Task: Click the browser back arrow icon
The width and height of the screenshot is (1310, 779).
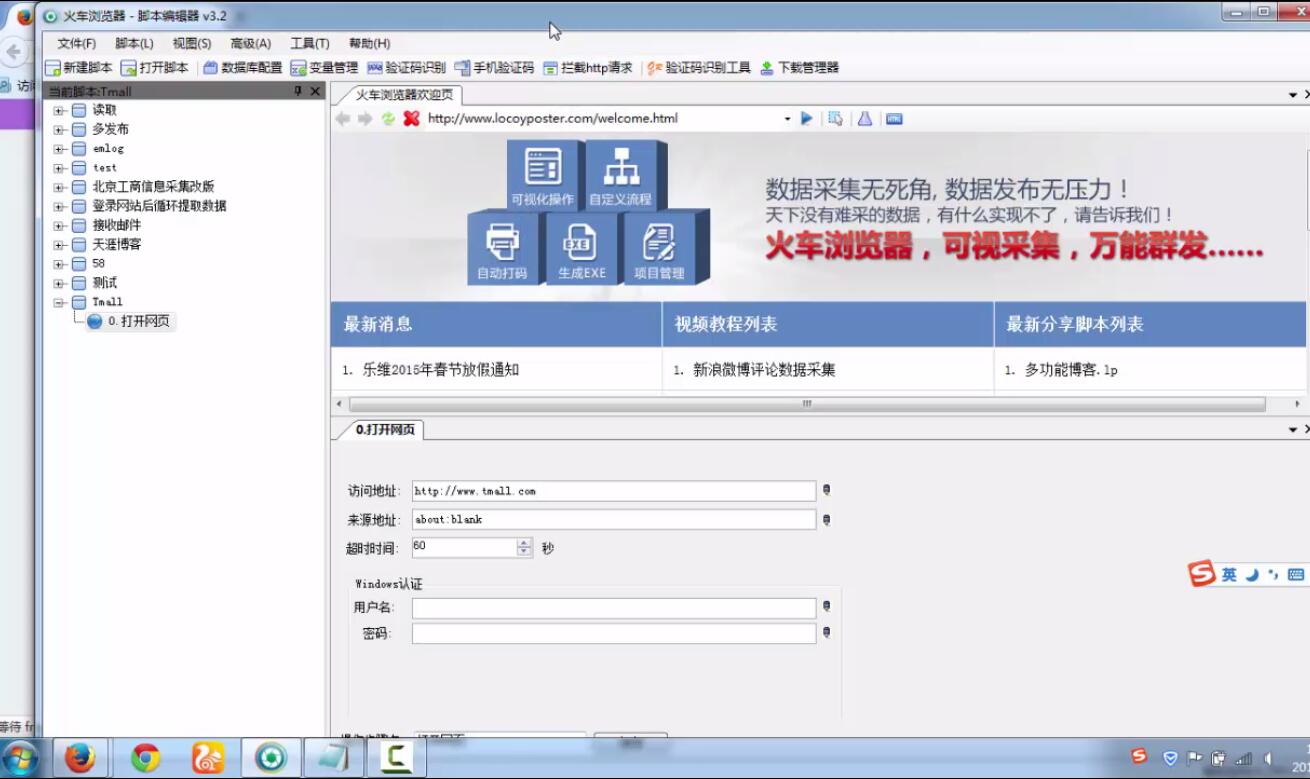Action: tap(343, 118)
